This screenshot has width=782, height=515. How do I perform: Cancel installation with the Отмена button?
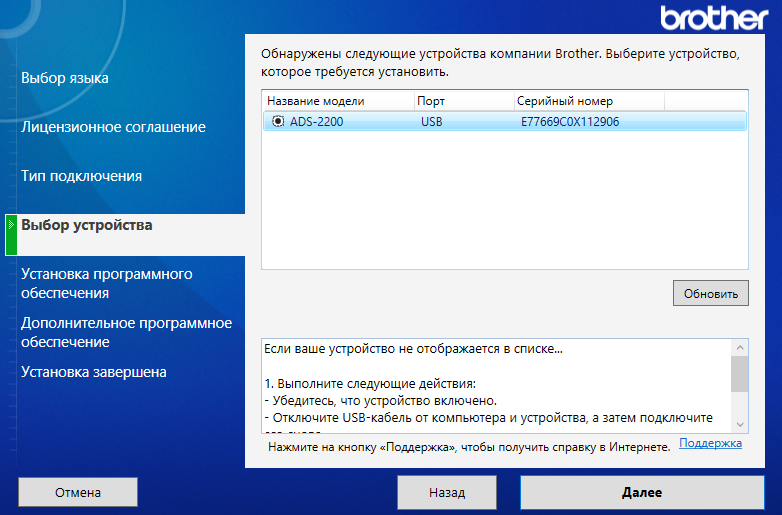pos(78,493)
